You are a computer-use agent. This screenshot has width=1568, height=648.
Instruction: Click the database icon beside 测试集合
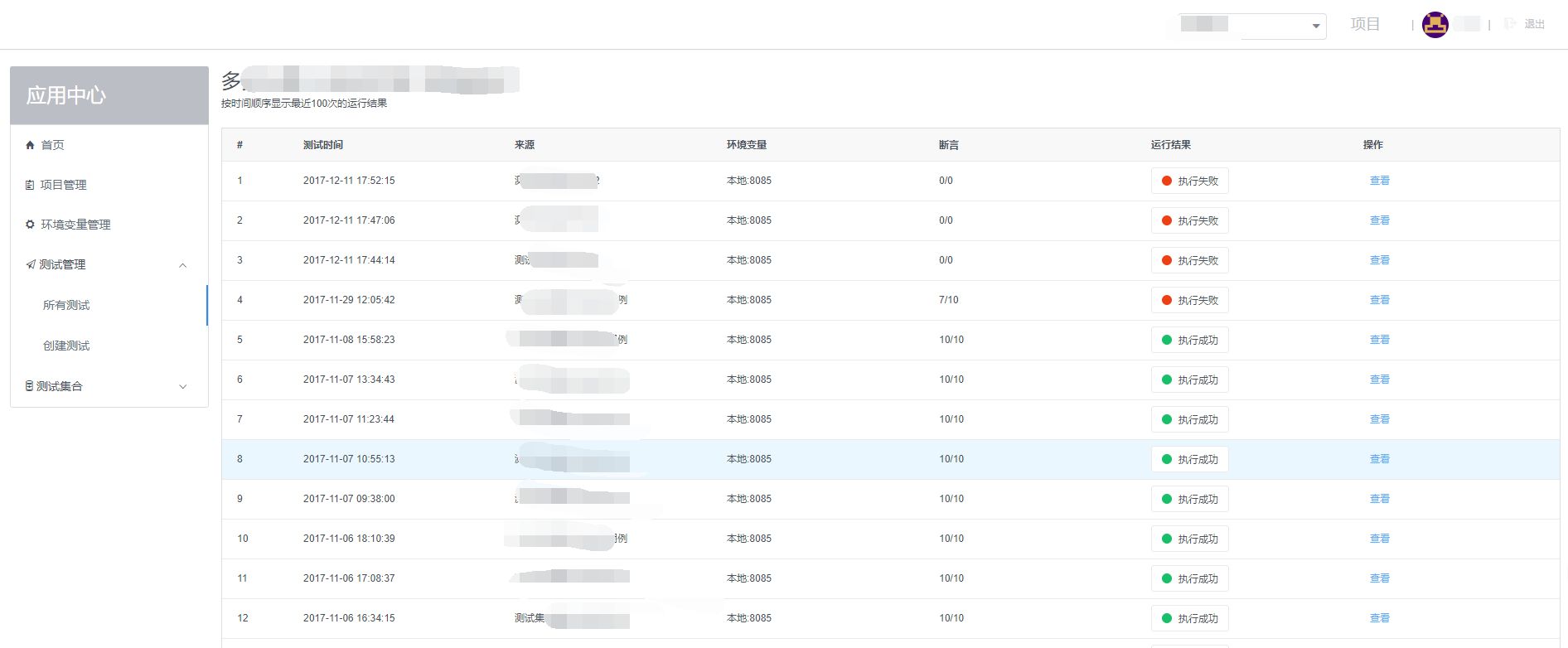click(30, 386)
